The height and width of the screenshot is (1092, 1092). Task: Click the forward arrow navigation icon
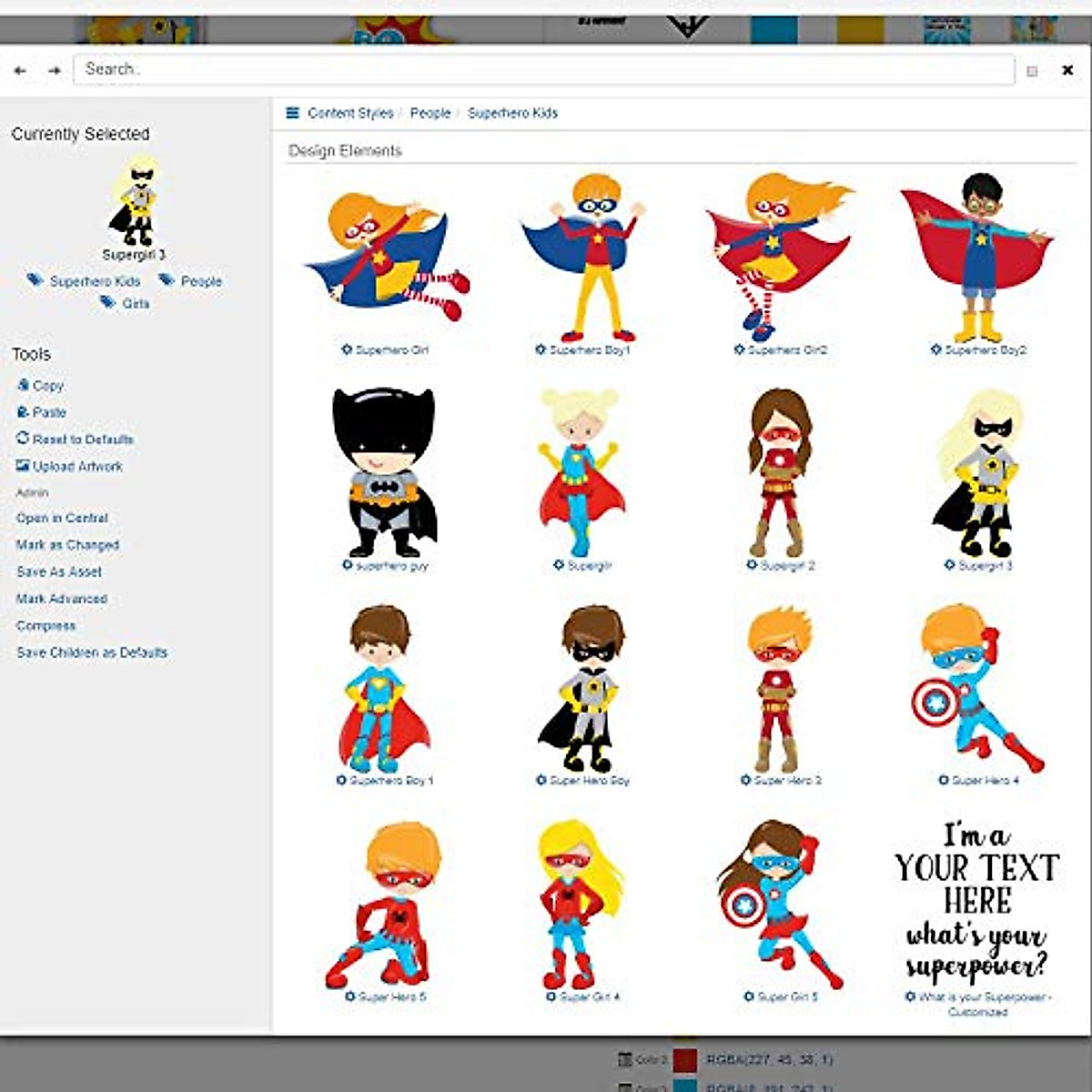(55, 70)
